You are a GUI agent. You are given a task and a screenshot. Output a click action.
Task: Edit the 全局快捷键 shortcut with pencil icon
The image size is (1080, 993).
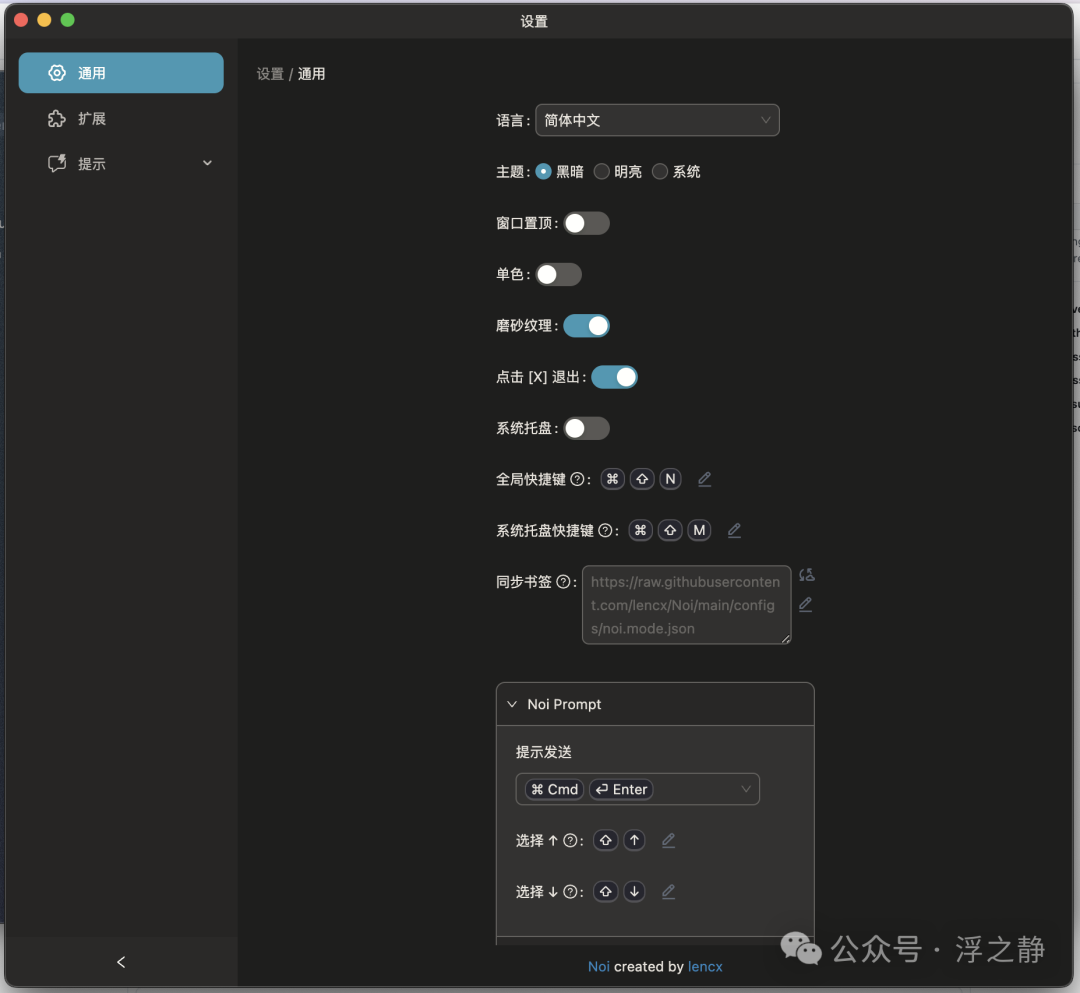tap(704, 479)
